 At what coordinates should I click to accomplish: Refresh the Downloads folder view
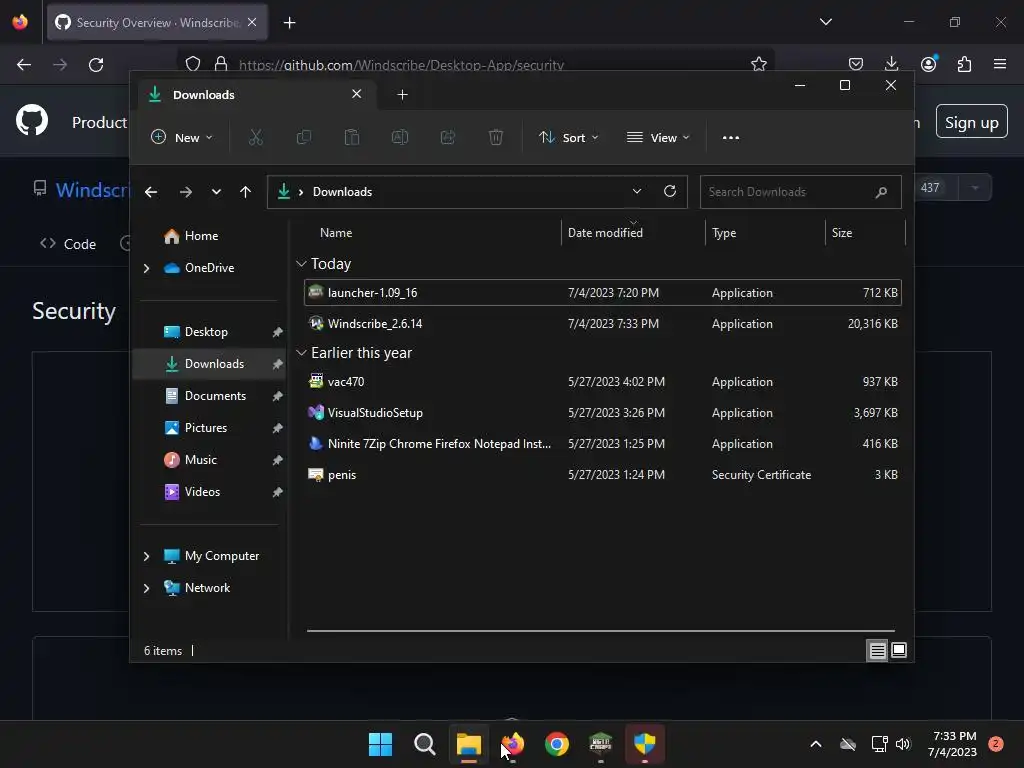coord(669,191)
